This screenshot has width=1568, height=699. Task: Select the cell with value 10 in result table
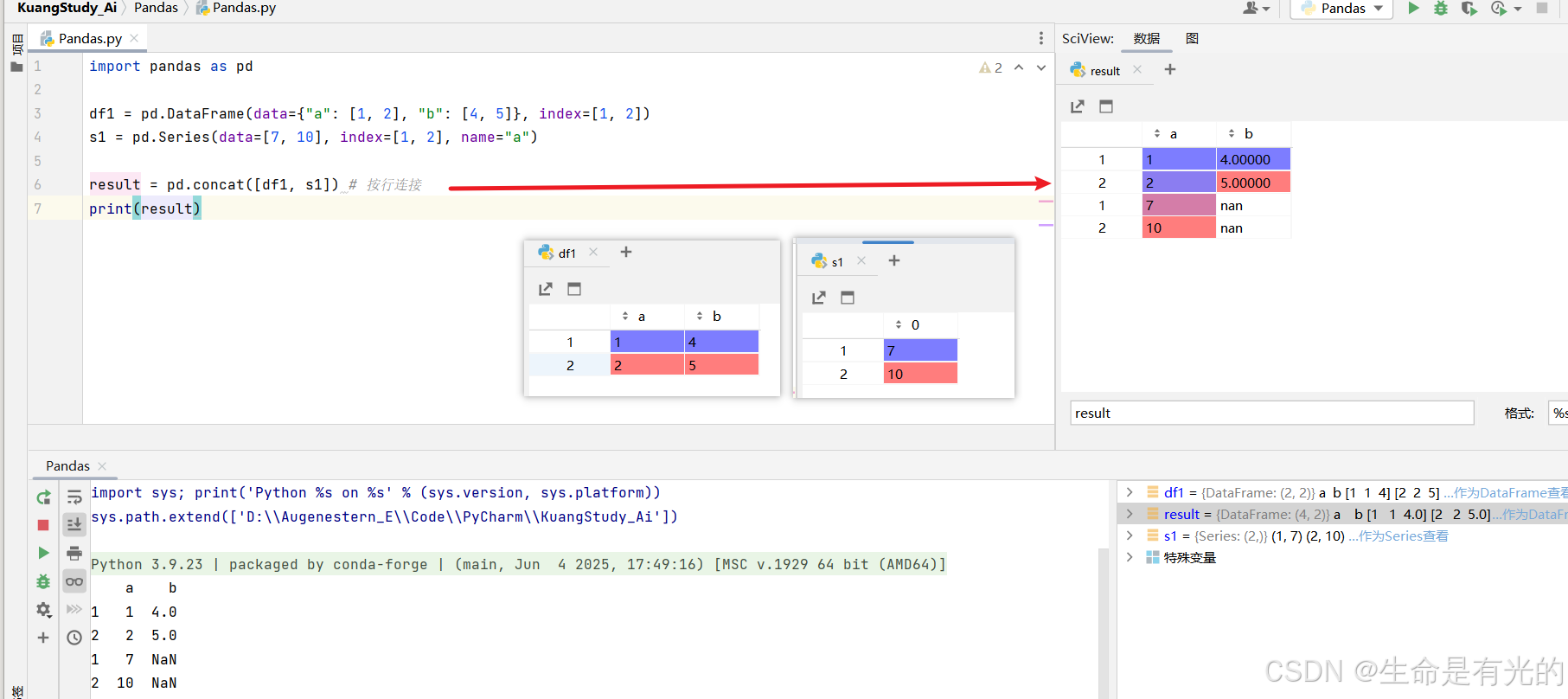click(1179, 228)
